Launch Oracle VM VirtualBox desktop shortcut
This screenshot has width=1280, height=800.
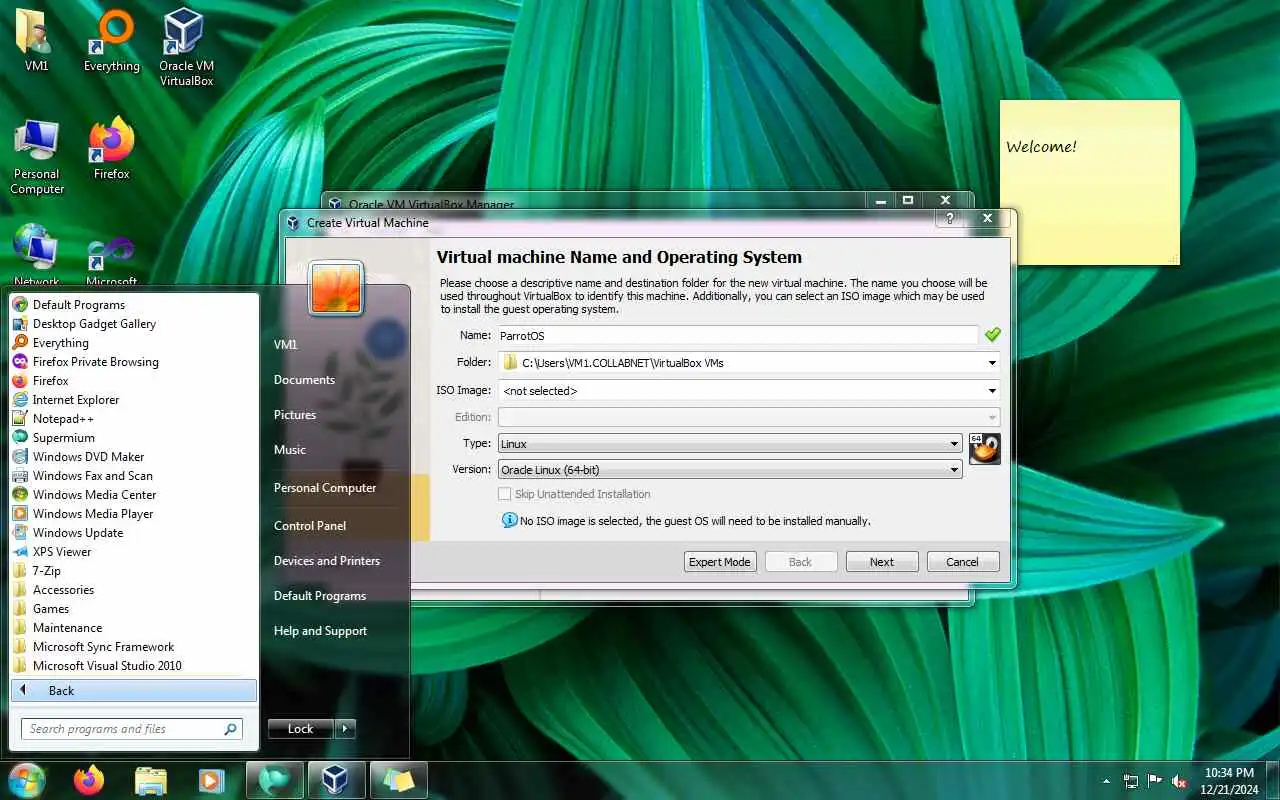pyautogui.click(x=186, y=46)
